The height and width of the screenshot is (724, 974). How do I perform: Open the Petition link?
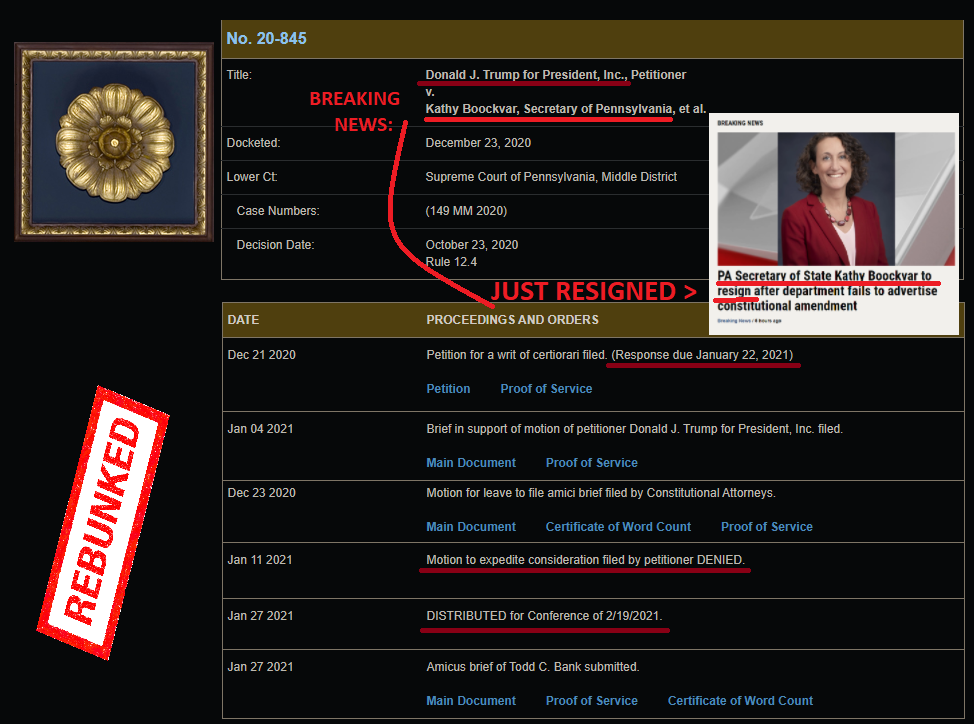click(x=448, y=389)
